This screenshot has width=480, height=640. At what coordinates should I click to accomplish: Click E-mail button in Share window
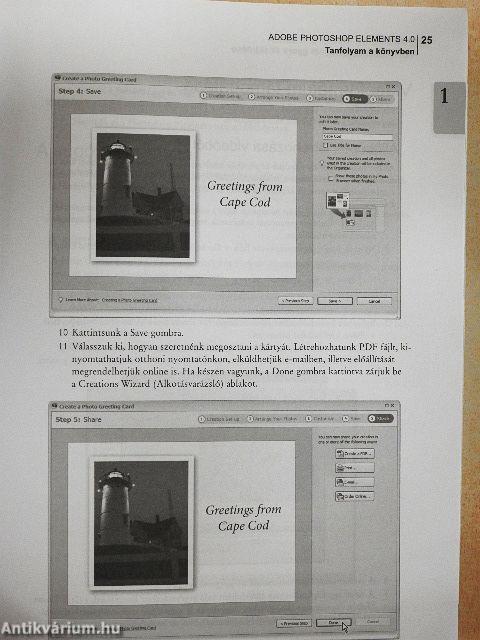(354, 482)
